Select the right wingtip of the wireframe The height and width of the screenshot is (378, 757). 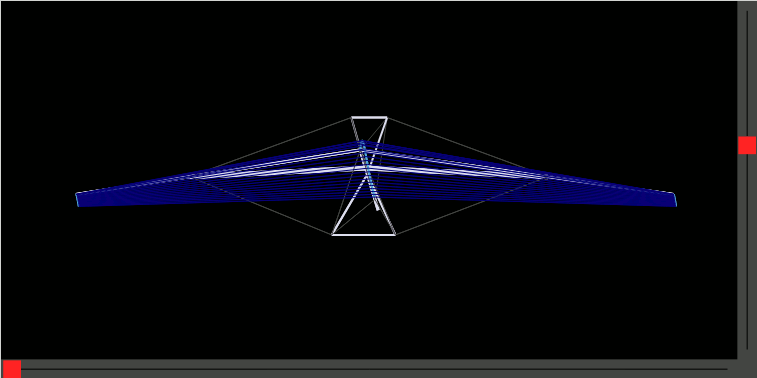(674, 199)
